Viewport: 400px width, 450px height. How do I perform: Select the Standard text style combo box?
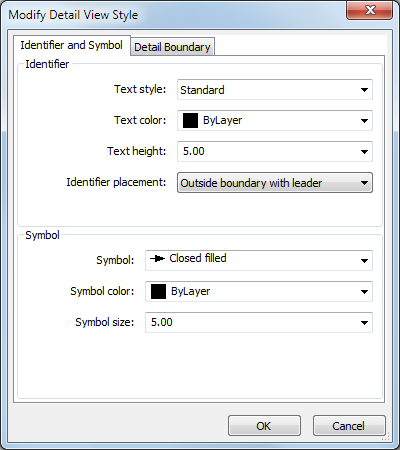275,89
